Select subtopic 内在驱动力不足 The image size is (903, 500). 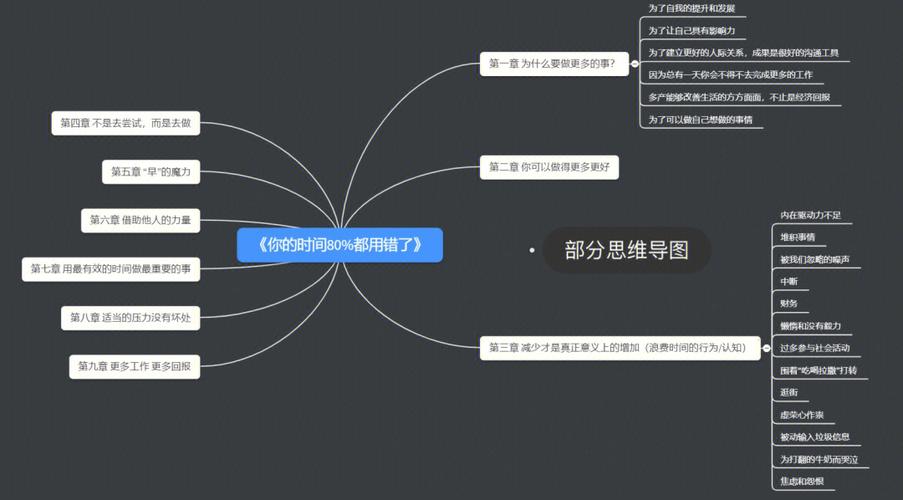coord(810,215)
